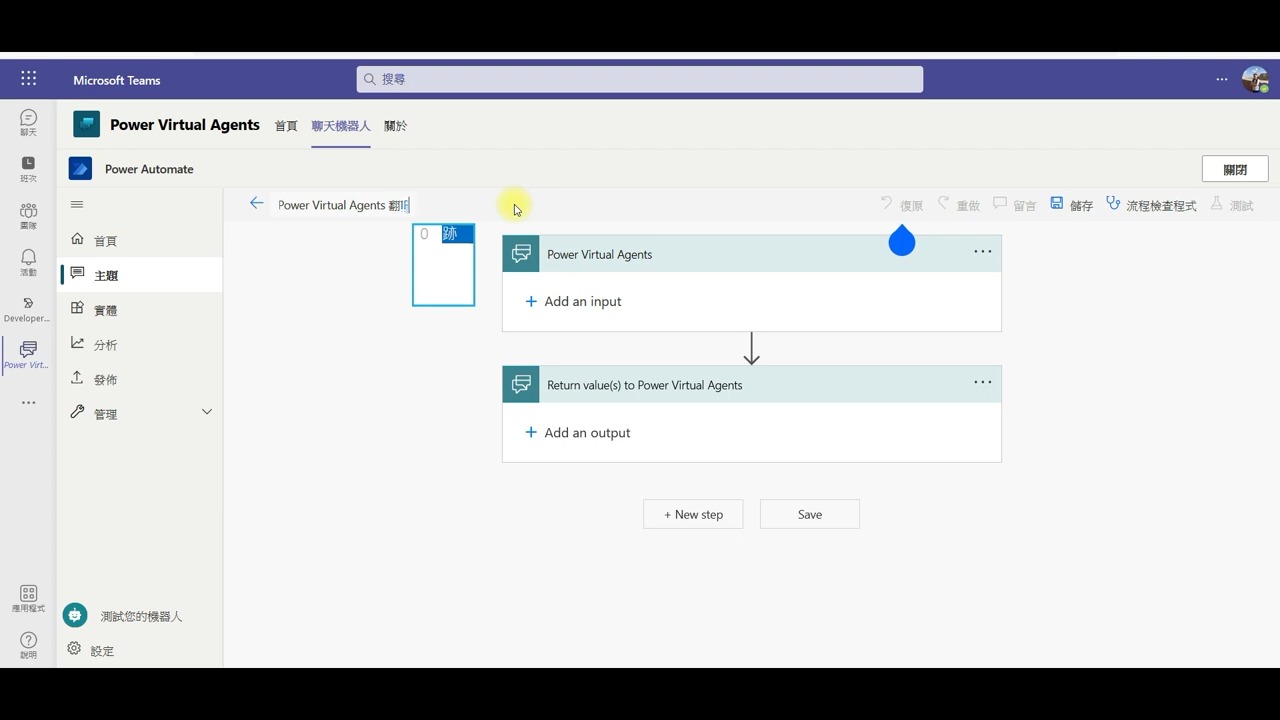Go to 首頁 in the sidebar
1280x720 pixels.
(140, 240)
